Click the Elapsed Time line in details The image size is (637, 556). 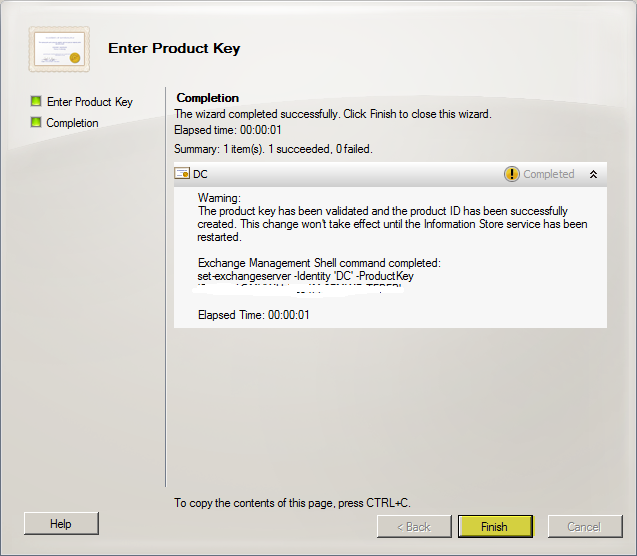254,315
